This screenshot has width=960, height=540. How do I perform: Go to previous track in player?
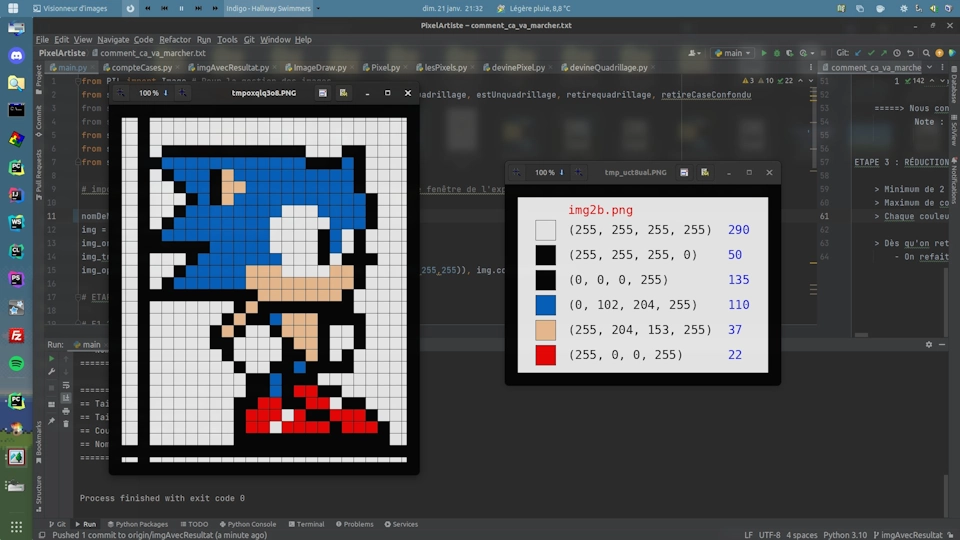164,9
